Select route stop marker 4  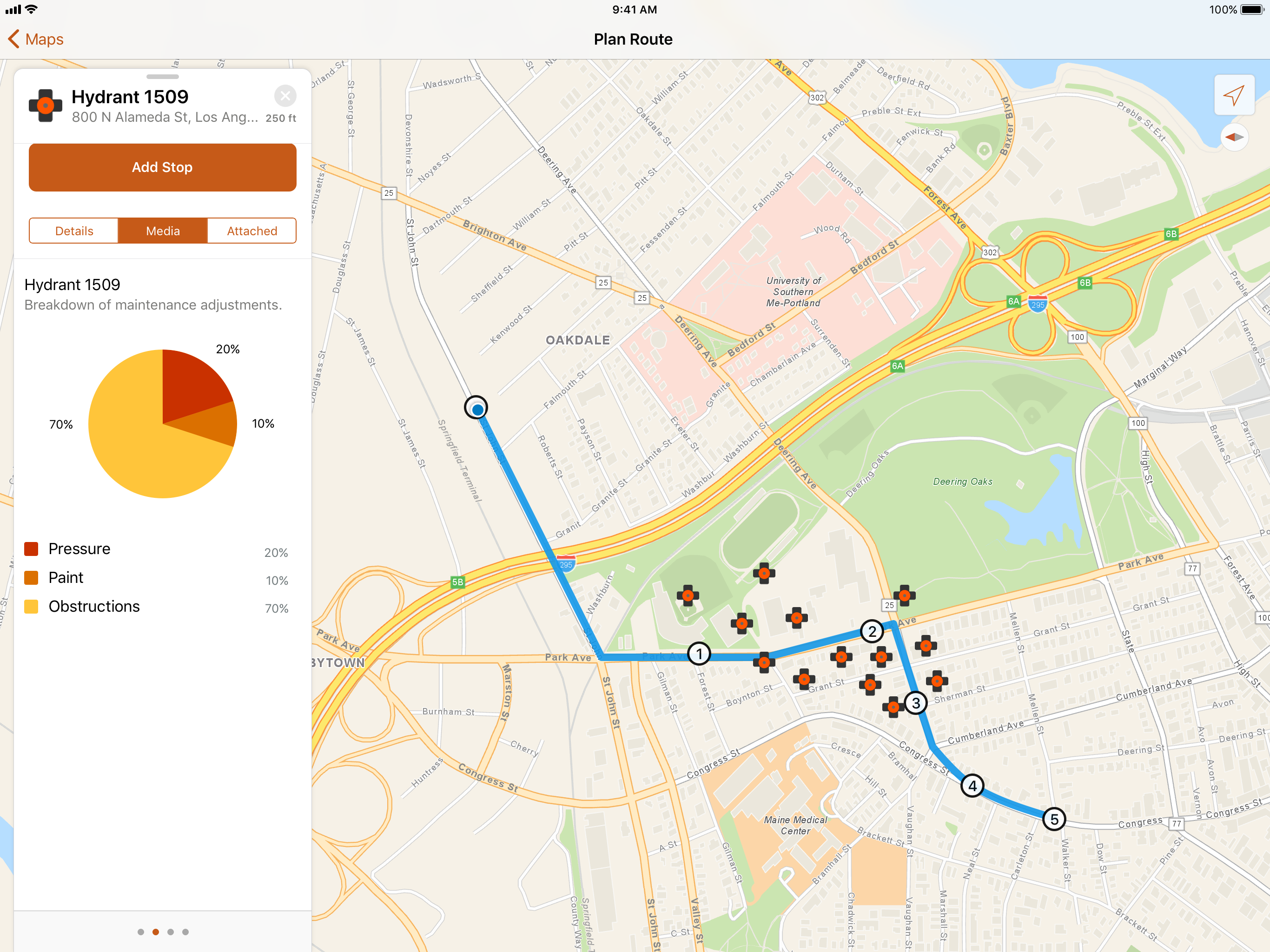coord(972,786)
